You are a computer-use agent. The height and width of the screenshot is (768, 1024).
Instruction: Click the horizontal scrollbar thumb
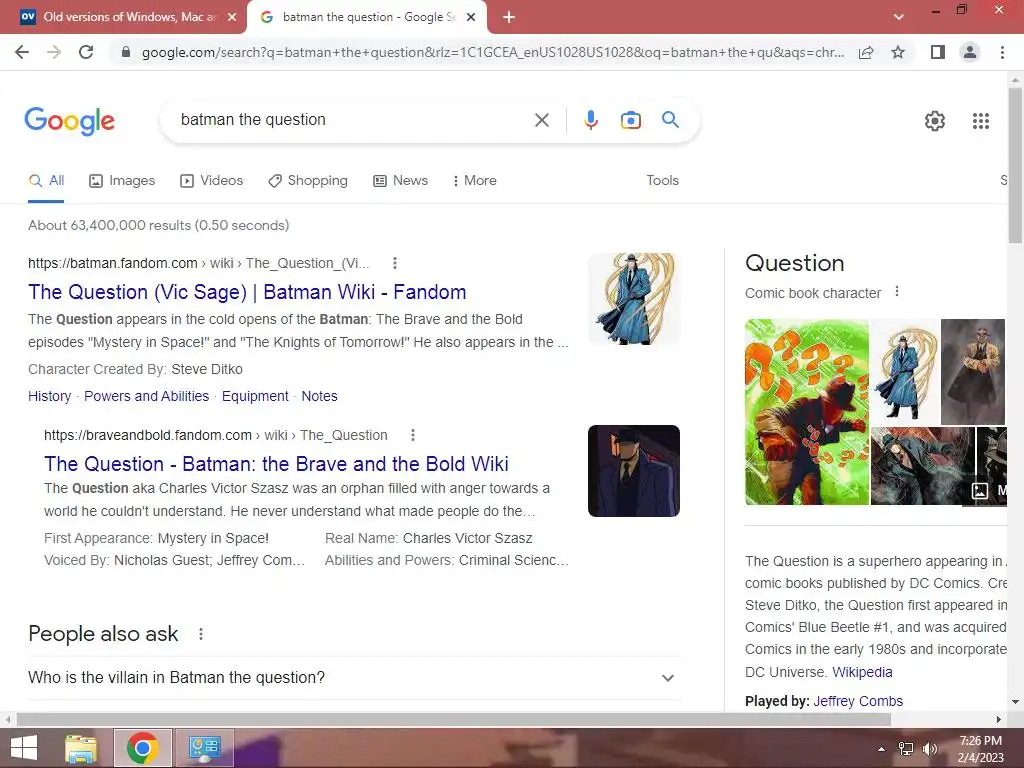pos(453,720)
